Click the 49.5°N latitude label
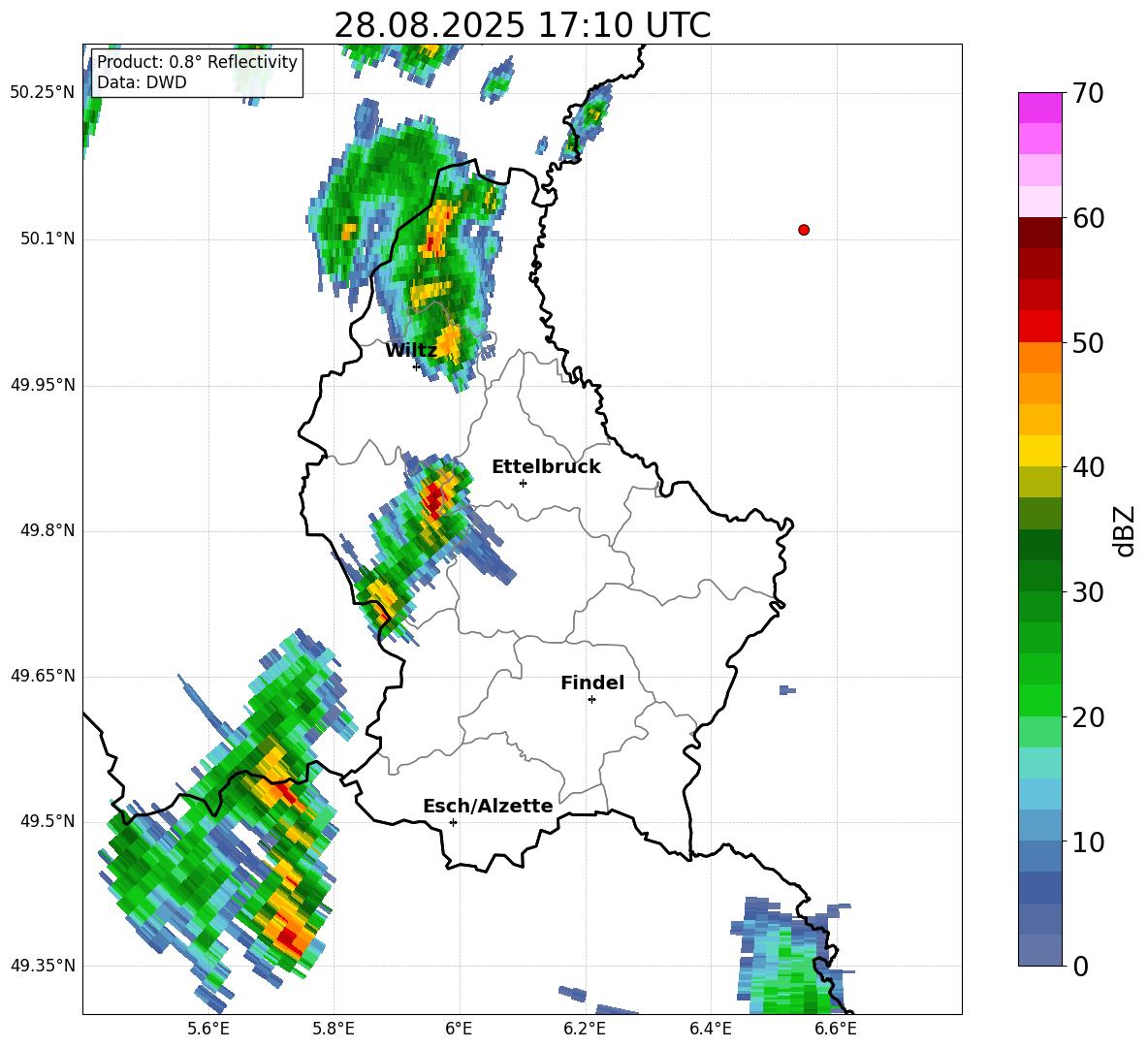This screenshot has height=1048, width=1148. 47,821
